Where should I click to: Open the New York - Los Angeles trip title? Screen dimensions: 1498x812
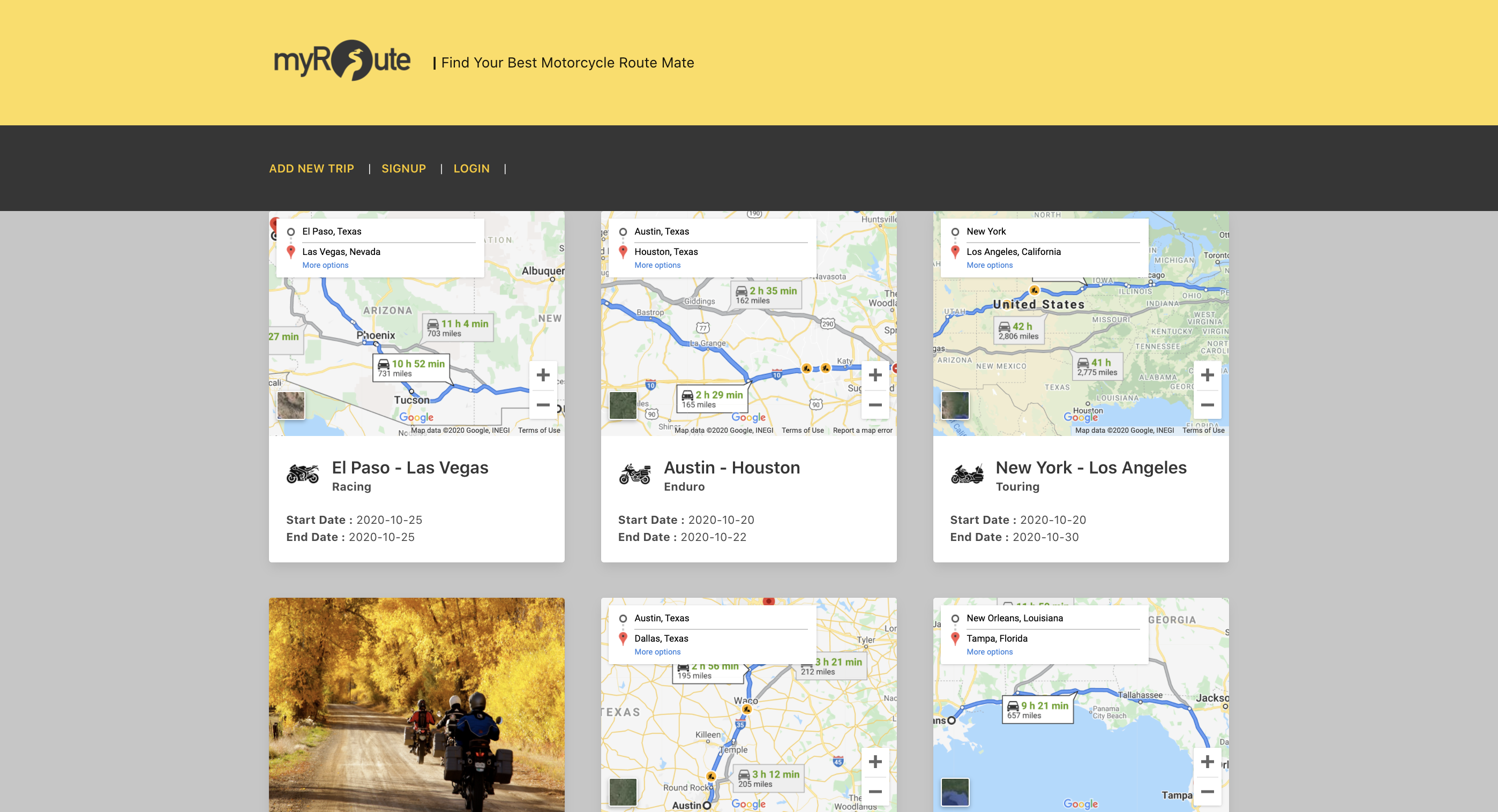tap(1091, 467)
